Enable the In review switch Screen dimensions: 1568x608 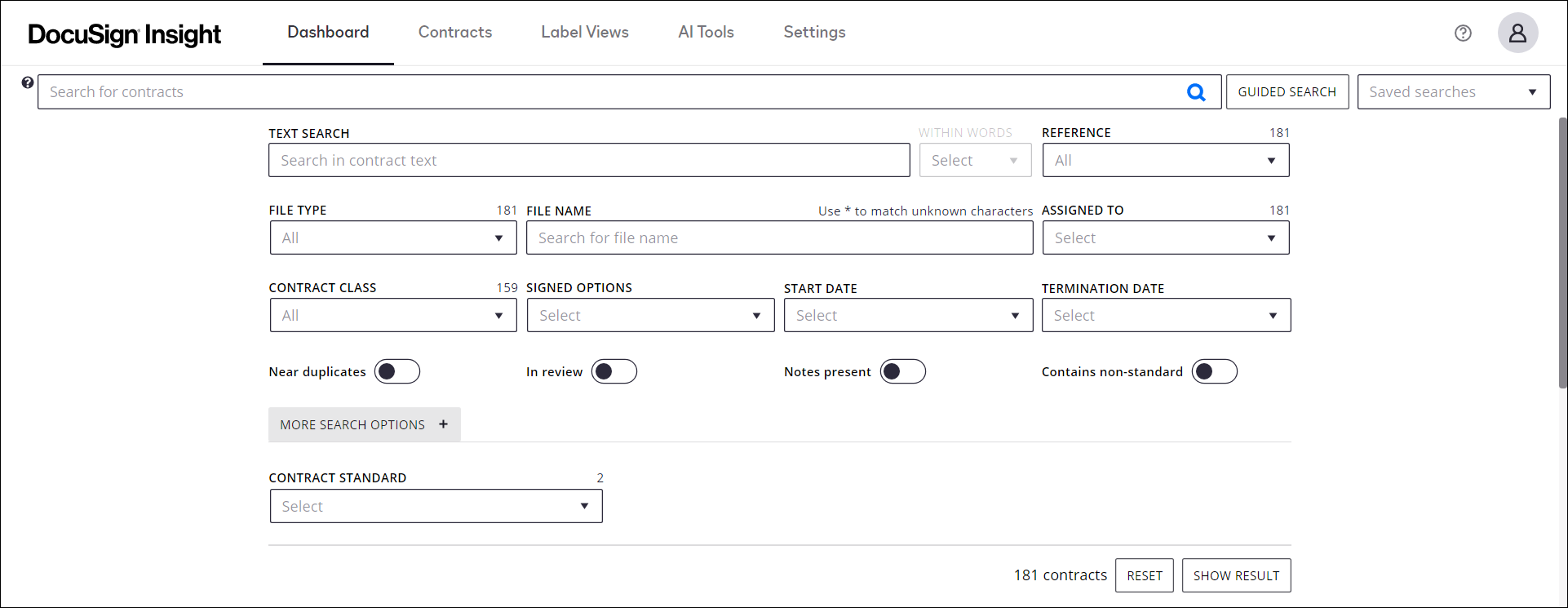pos(614,372)
